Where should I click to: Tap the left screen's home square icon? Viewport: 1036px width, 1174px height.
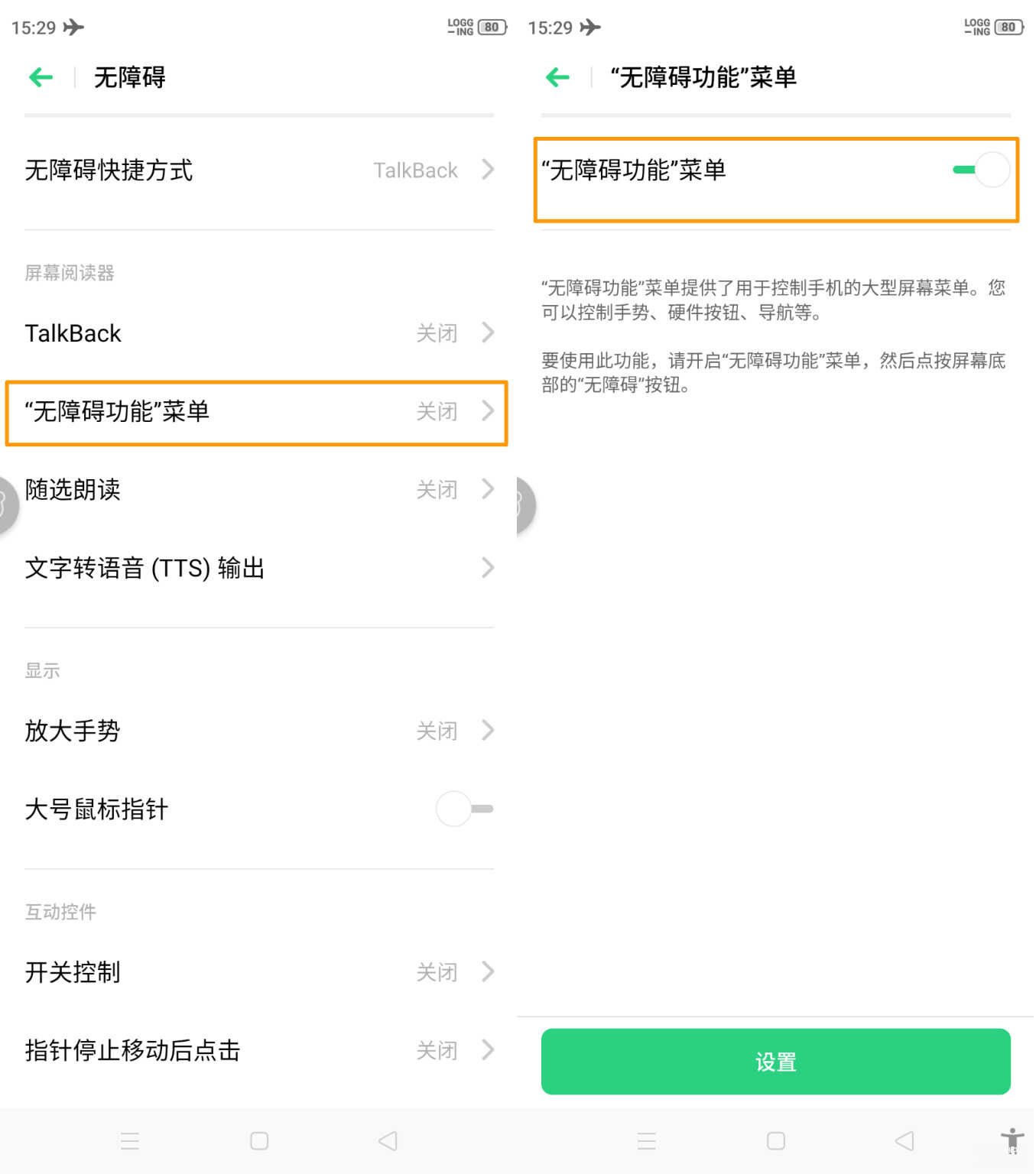[259, 1141]
